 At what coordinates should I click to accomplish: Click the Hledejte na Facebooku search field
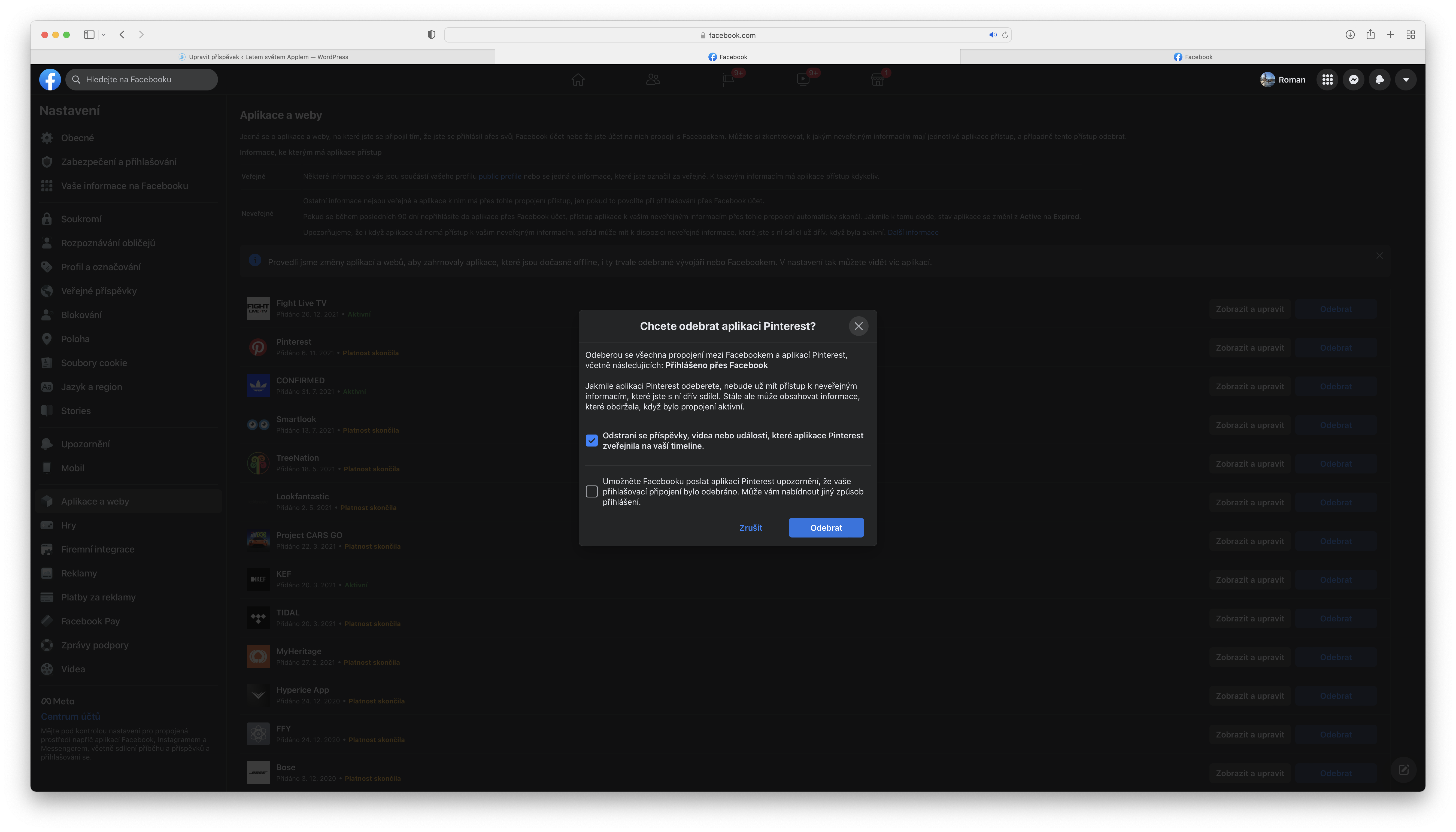[x=143, y=80]
